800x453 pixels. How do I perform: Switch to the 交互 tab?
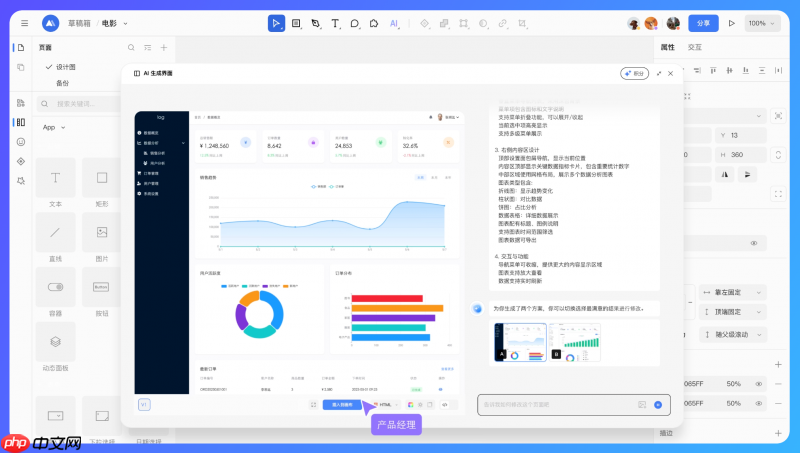click(694, 47)
